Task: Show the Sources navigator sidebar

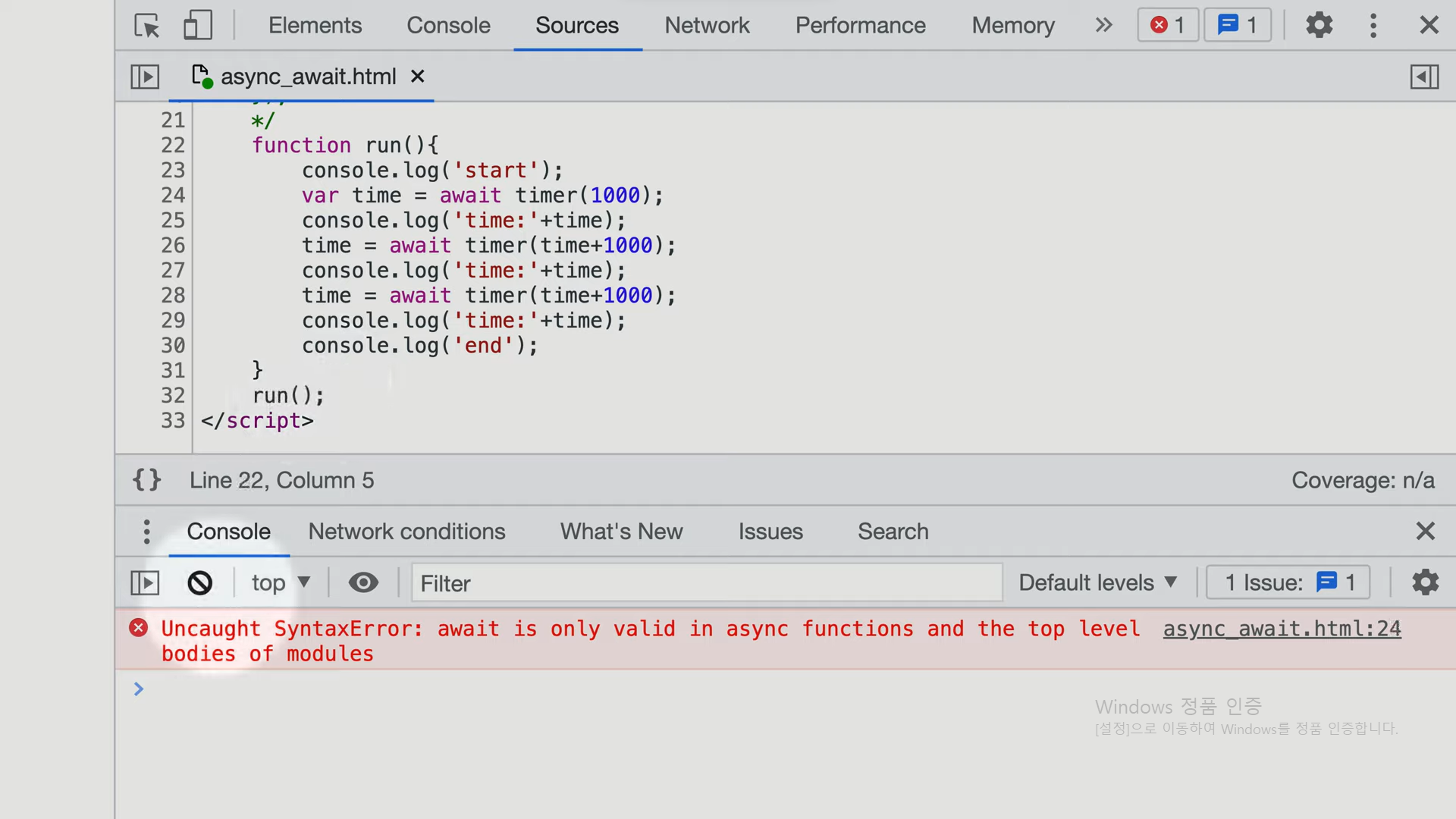Action: [x=145, y=77]
